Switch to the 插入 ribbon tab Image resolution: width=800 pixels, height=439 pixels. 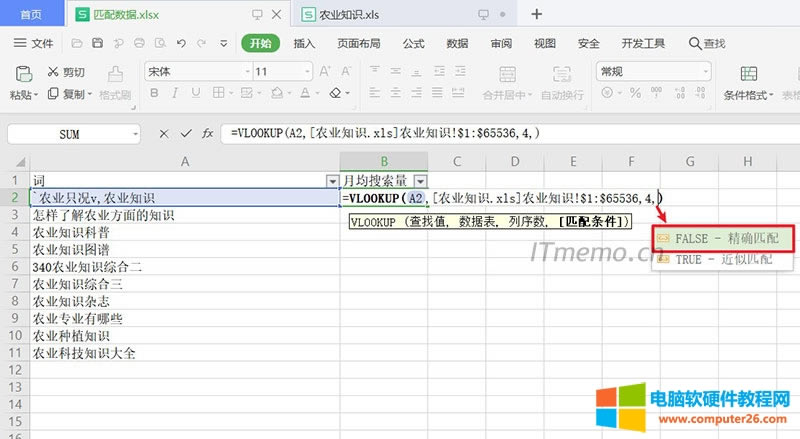pos(304,43)
